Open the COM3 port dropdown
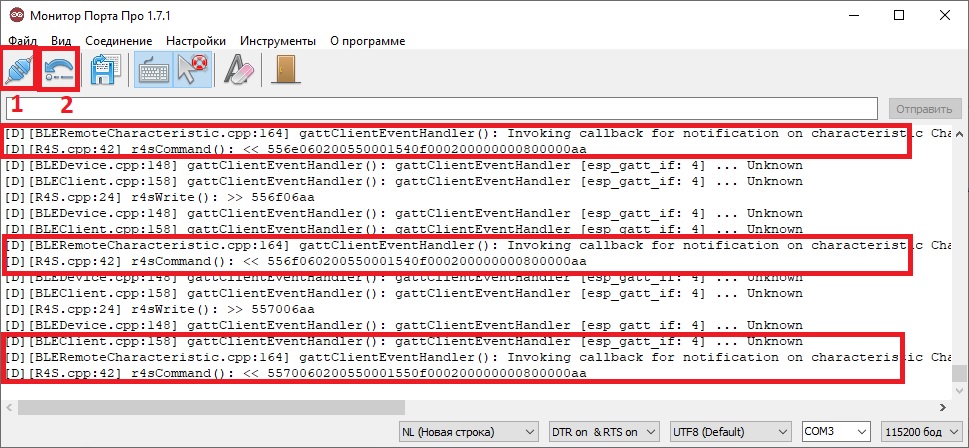Viewport: 969px width, 448px height. pos(836,432)
